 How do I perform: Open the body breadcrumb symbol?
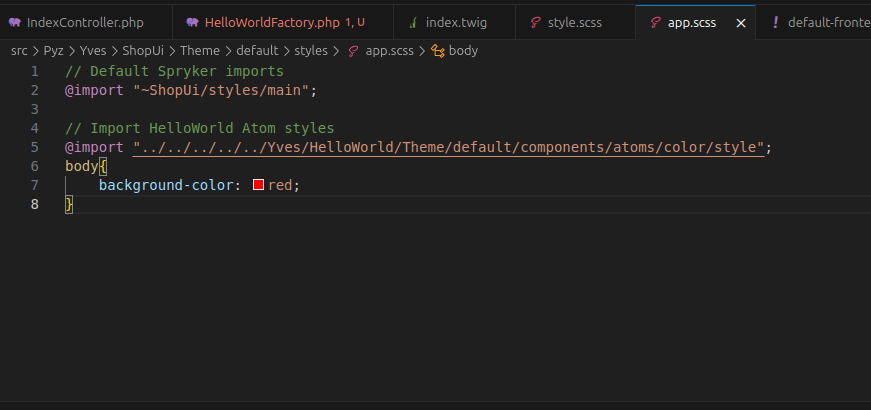click(x=463, y=51)
